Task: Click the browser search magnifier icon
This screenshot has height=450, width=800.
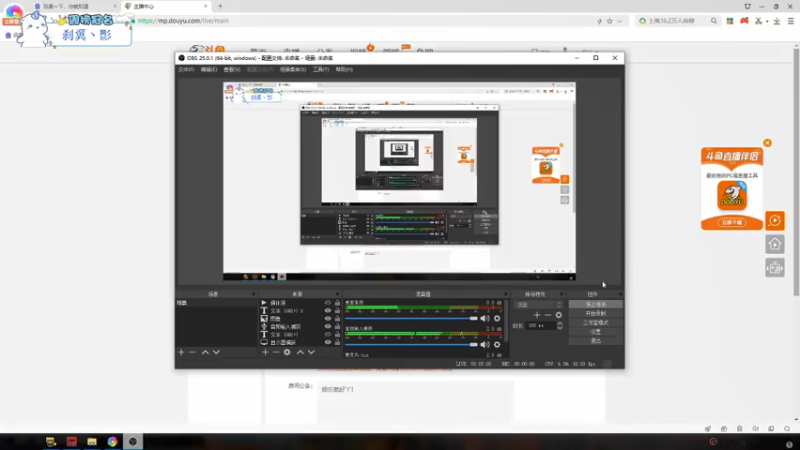Action: coord(714,21)
